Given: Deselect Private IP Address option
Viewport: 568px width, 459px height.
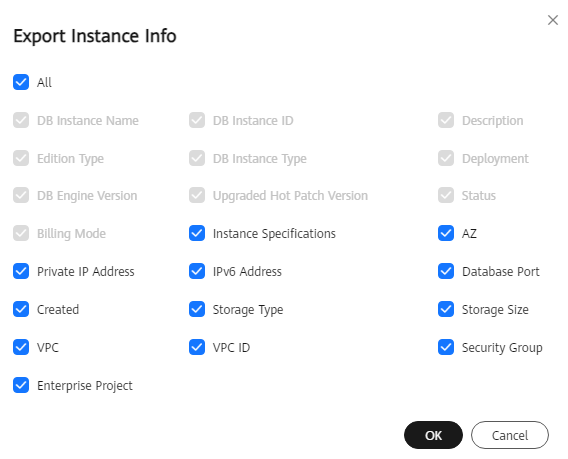Looking at the screenshot, I should (21, 271).
